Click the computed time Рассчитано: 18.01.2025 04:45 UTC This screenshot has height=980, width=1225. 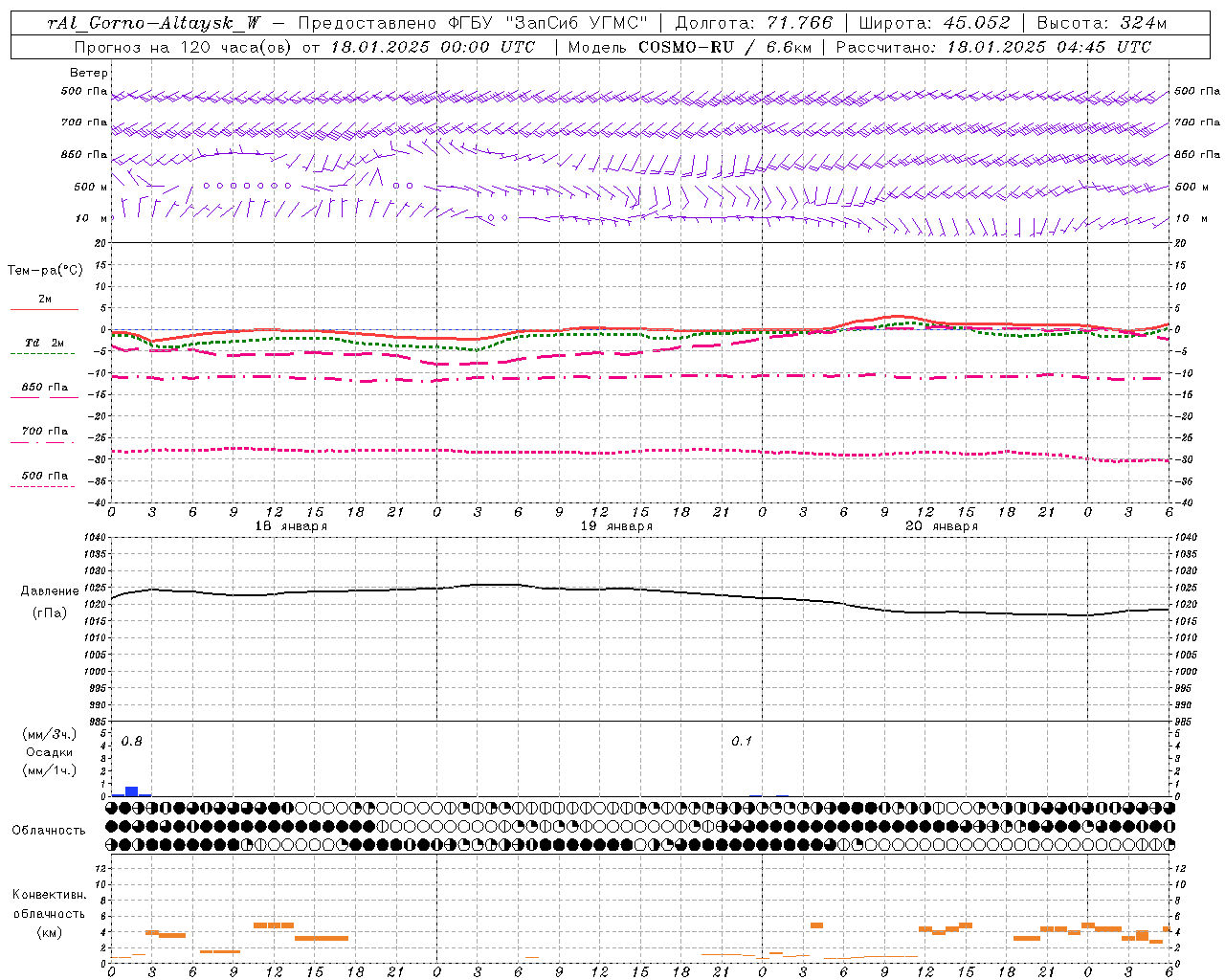(x=993, y=47)
